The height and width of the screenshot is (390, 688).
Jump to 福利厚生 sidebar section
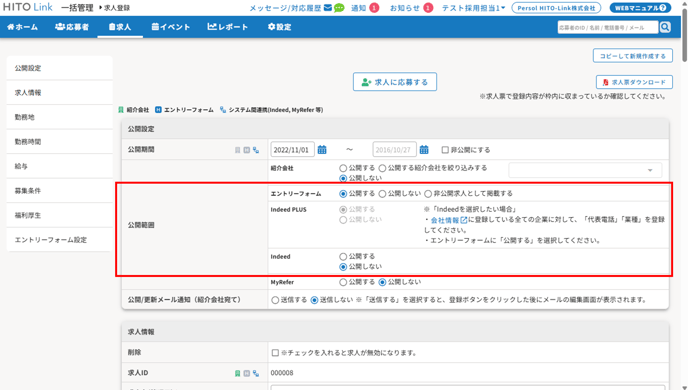click(x=59, y=215)
